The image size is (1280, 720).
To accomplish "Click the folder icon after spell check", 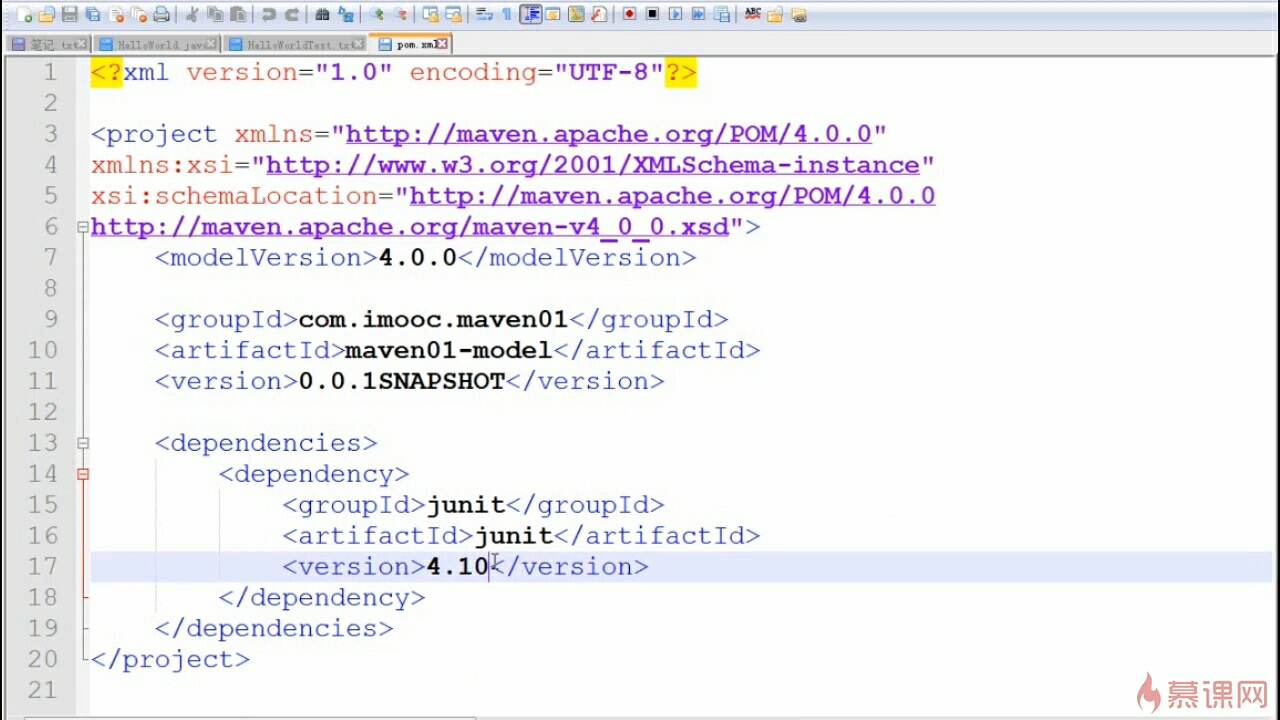I will pyautogui.click(x=775, y=14).
